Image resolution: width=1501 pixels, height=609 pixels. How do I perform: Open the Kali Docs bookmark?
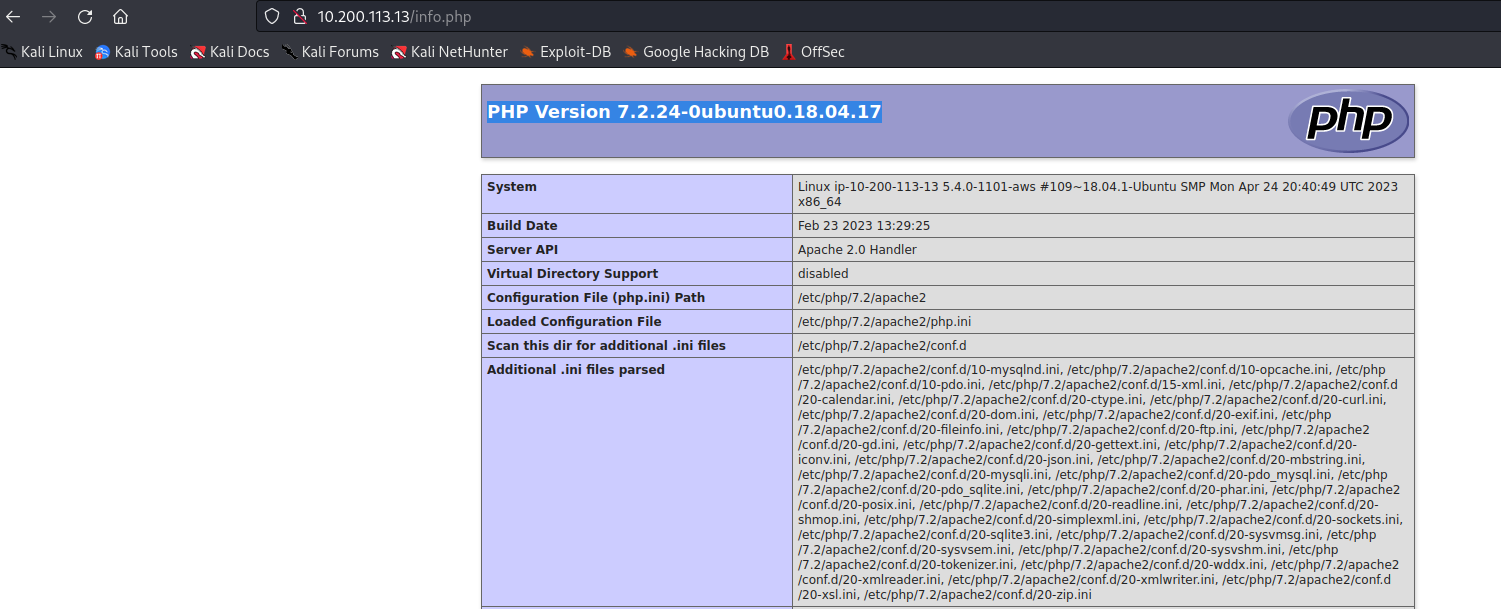pyautogui.click(x=230, y=52)
